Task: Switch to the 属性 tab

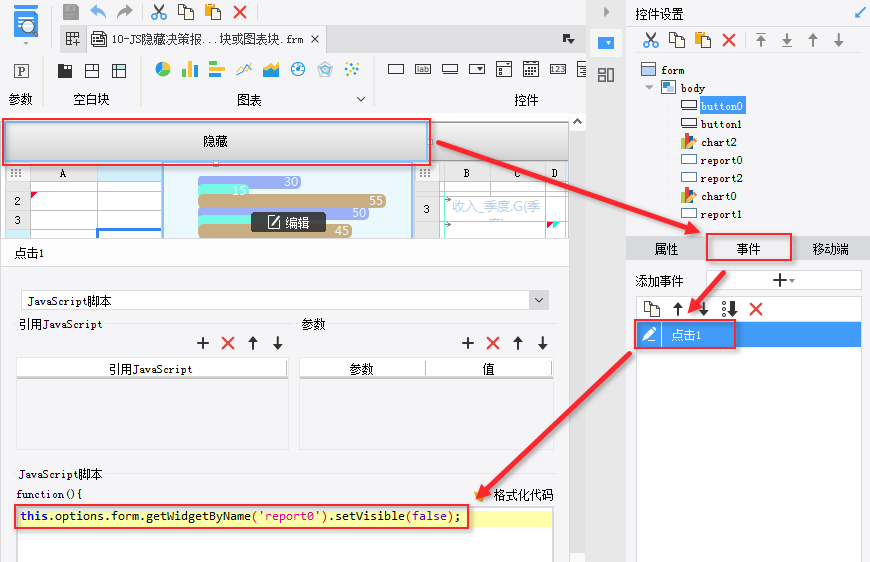Action: tap(666, 249)
